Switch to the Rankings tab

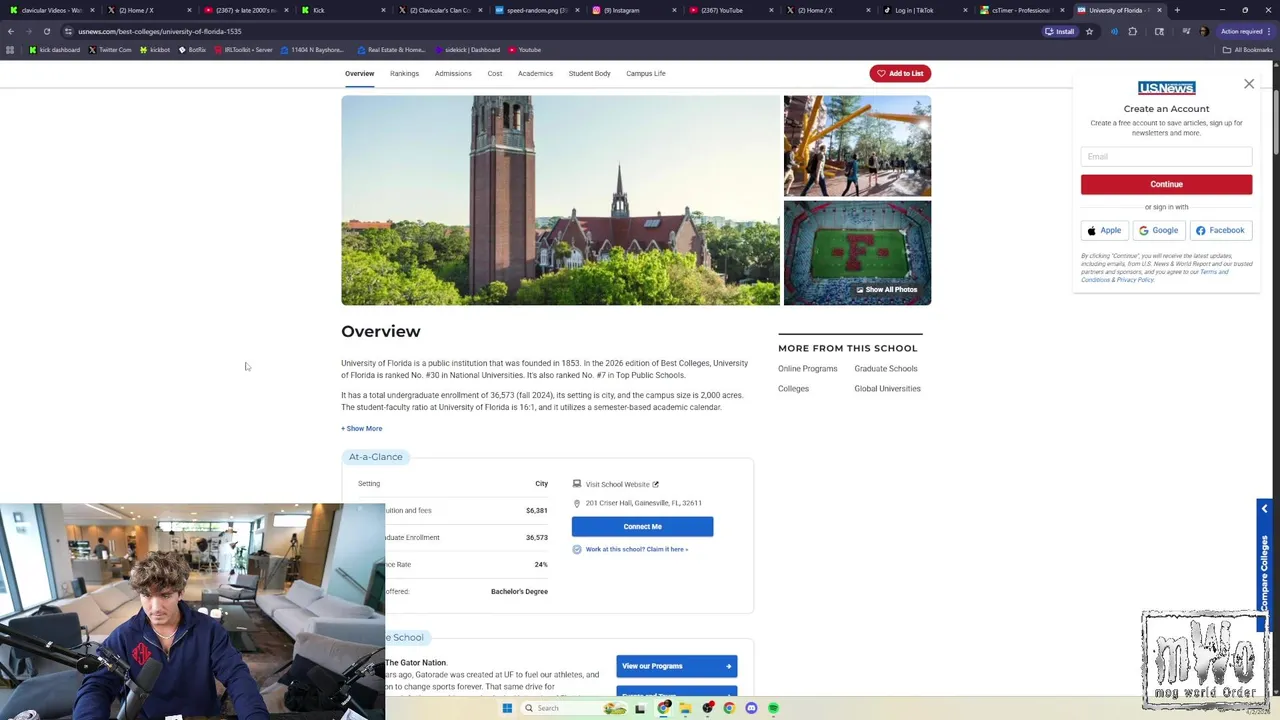click(404, 73)
